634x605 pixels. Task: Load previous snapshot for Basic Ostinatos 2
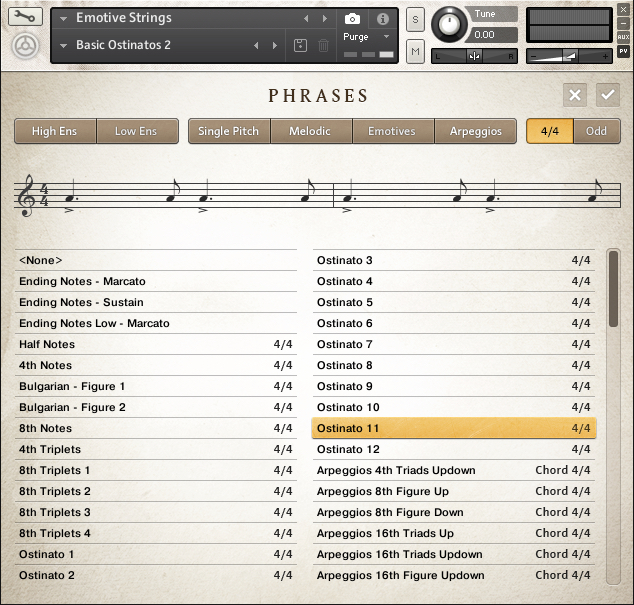pyautogui.click(x=256, y=45)
